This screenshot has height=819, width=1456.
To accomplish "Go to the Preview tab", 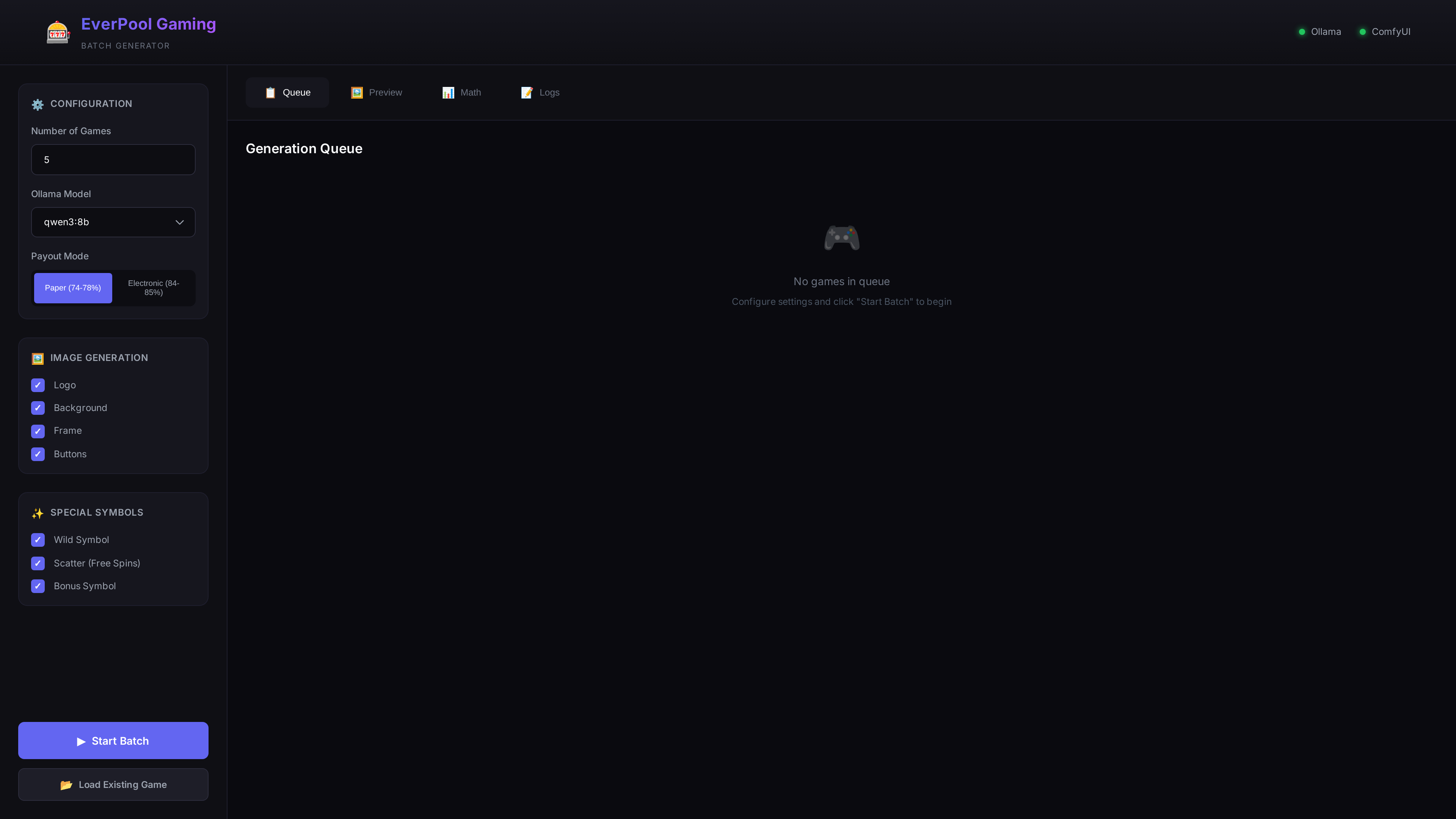I will coord(377,93).
